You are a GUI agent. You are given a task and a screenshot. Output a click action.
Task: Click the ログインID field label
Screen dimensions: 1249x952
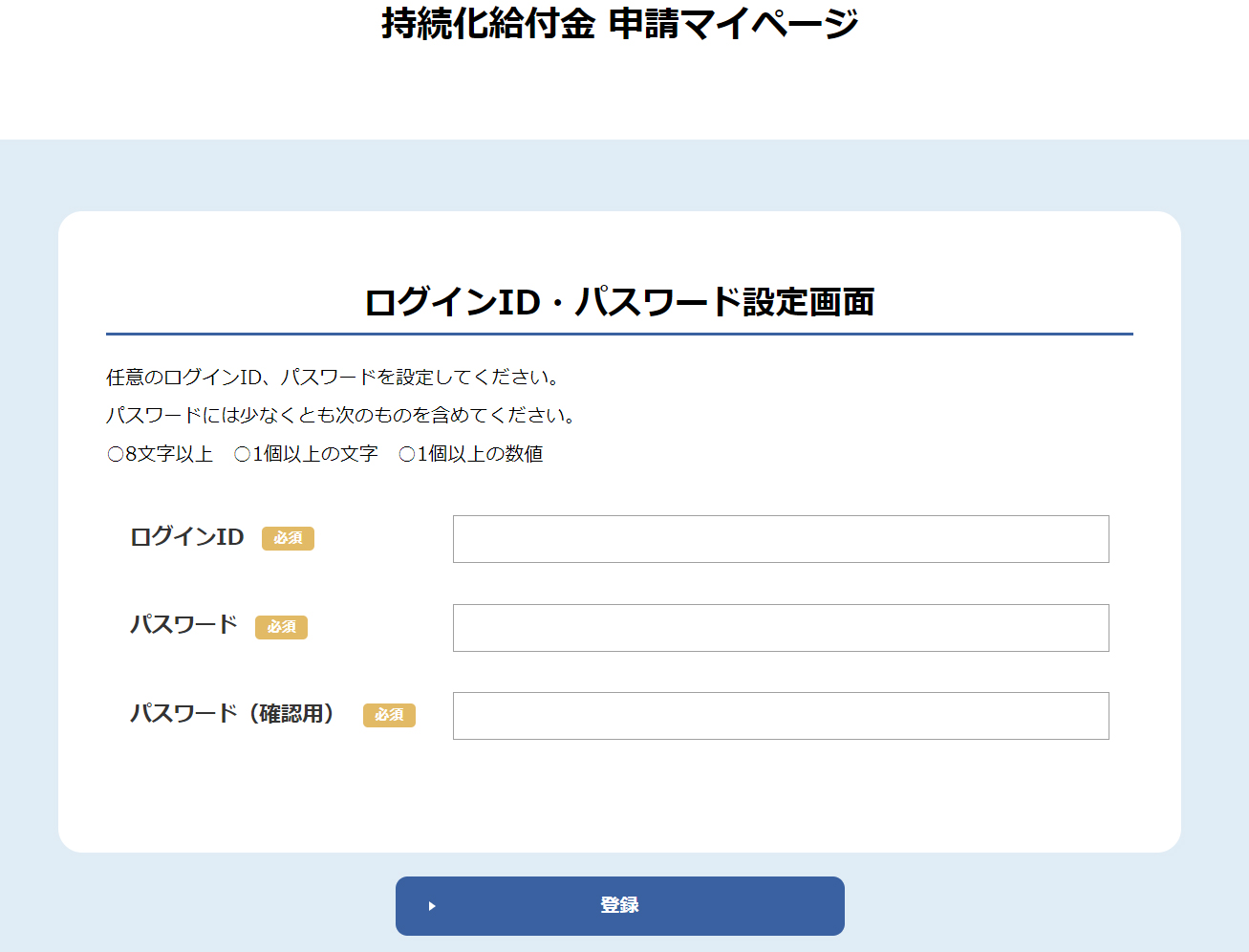[x=187, y=537]
